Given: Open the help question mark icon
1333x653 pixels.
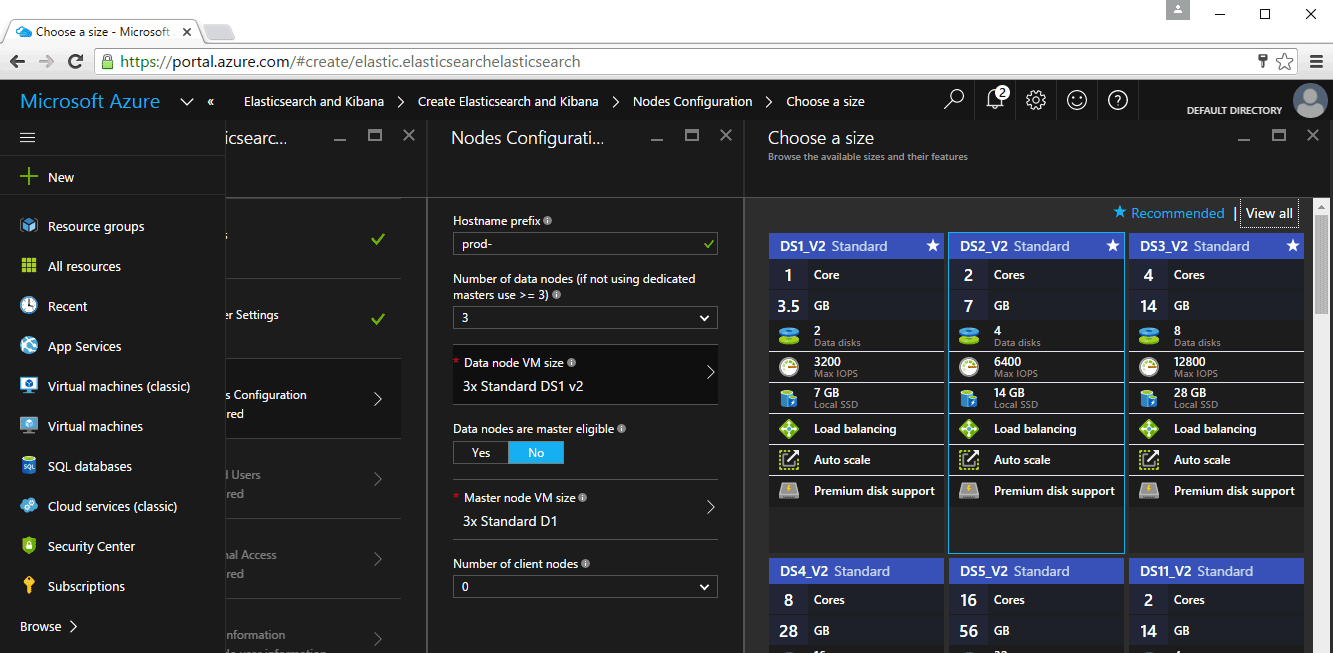Looking at the screenshot, I should tap(1118, 100).
